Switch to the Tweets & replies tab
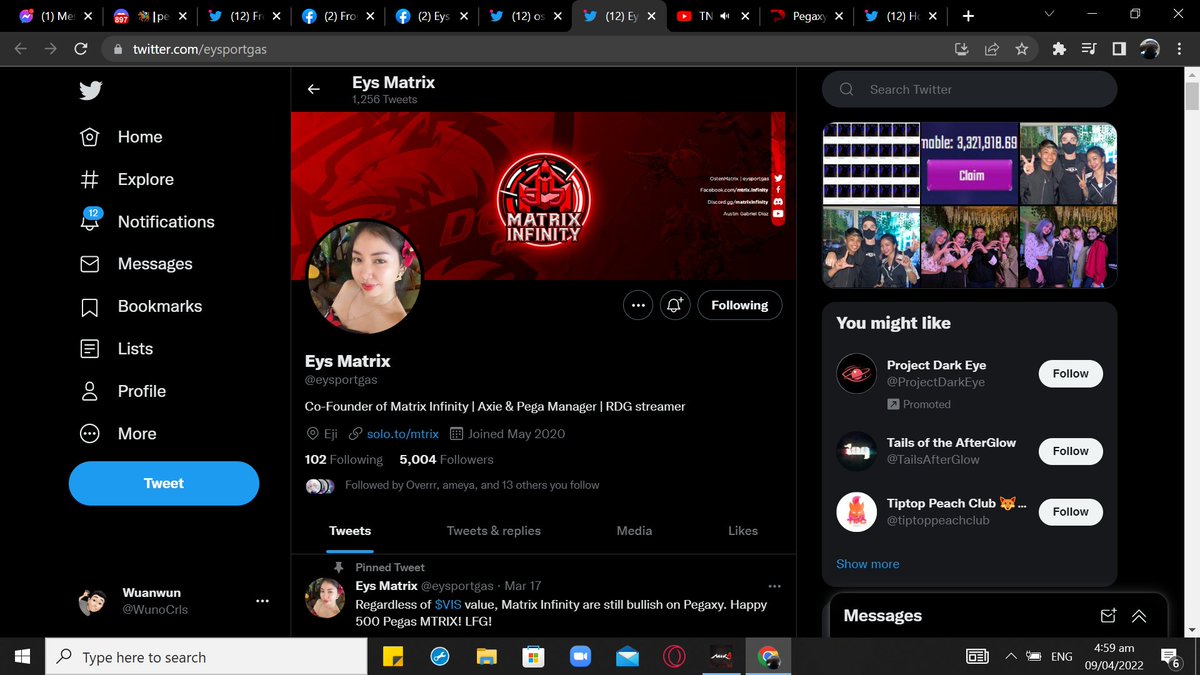 point(494,531)
